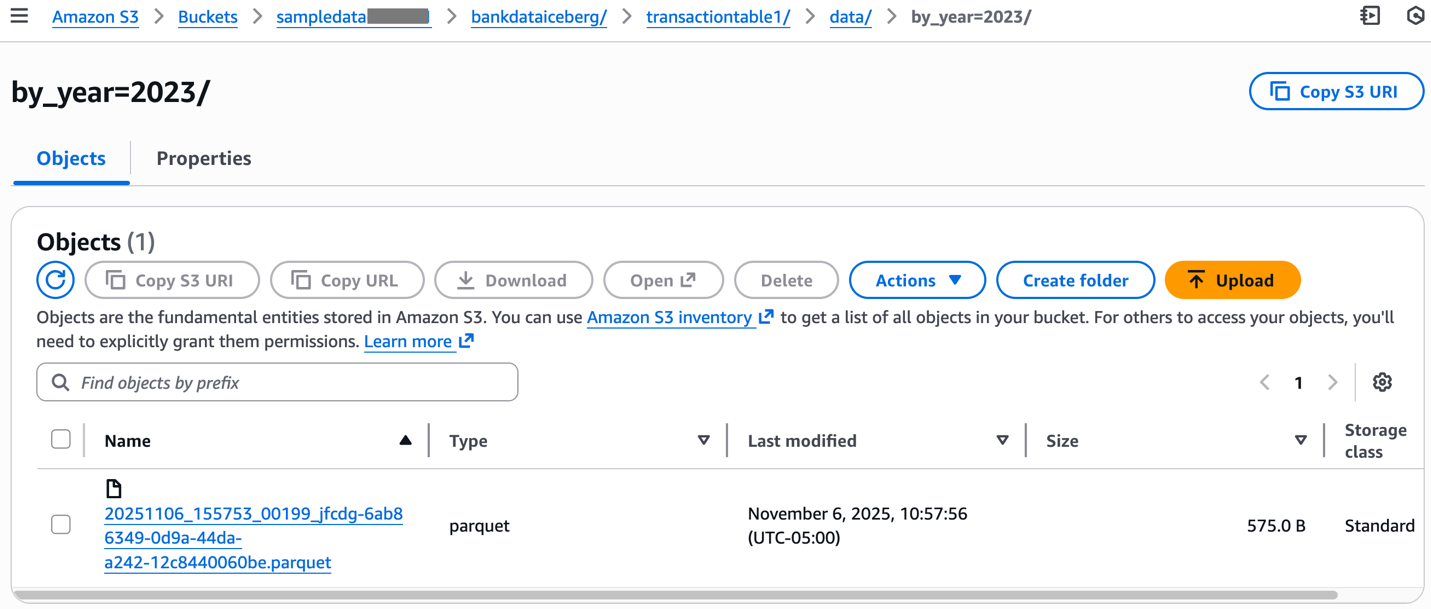Launch AWS CloudShell from the top bar

tap(1369, 15)
